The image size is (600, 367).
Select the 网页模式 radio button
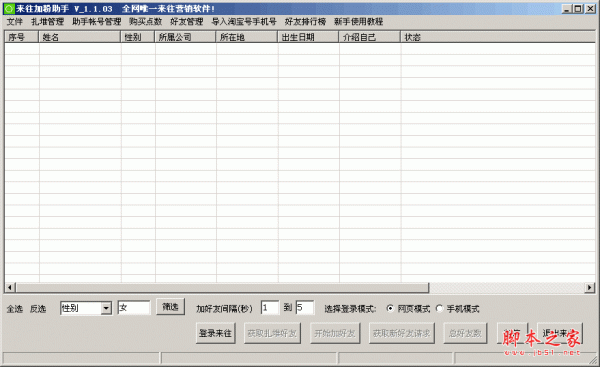click(390, 308)
